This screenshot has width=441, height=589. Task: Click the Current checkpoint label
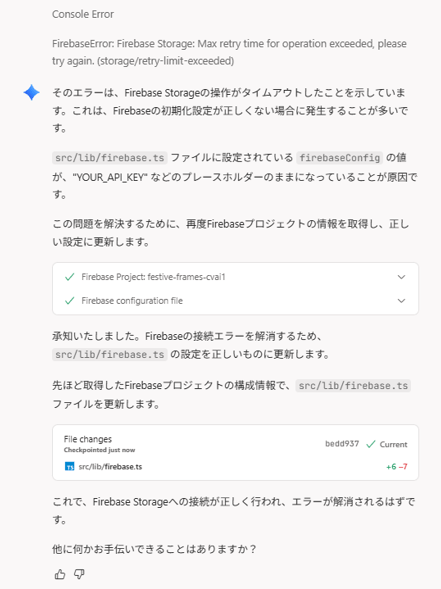click(393, 444)
